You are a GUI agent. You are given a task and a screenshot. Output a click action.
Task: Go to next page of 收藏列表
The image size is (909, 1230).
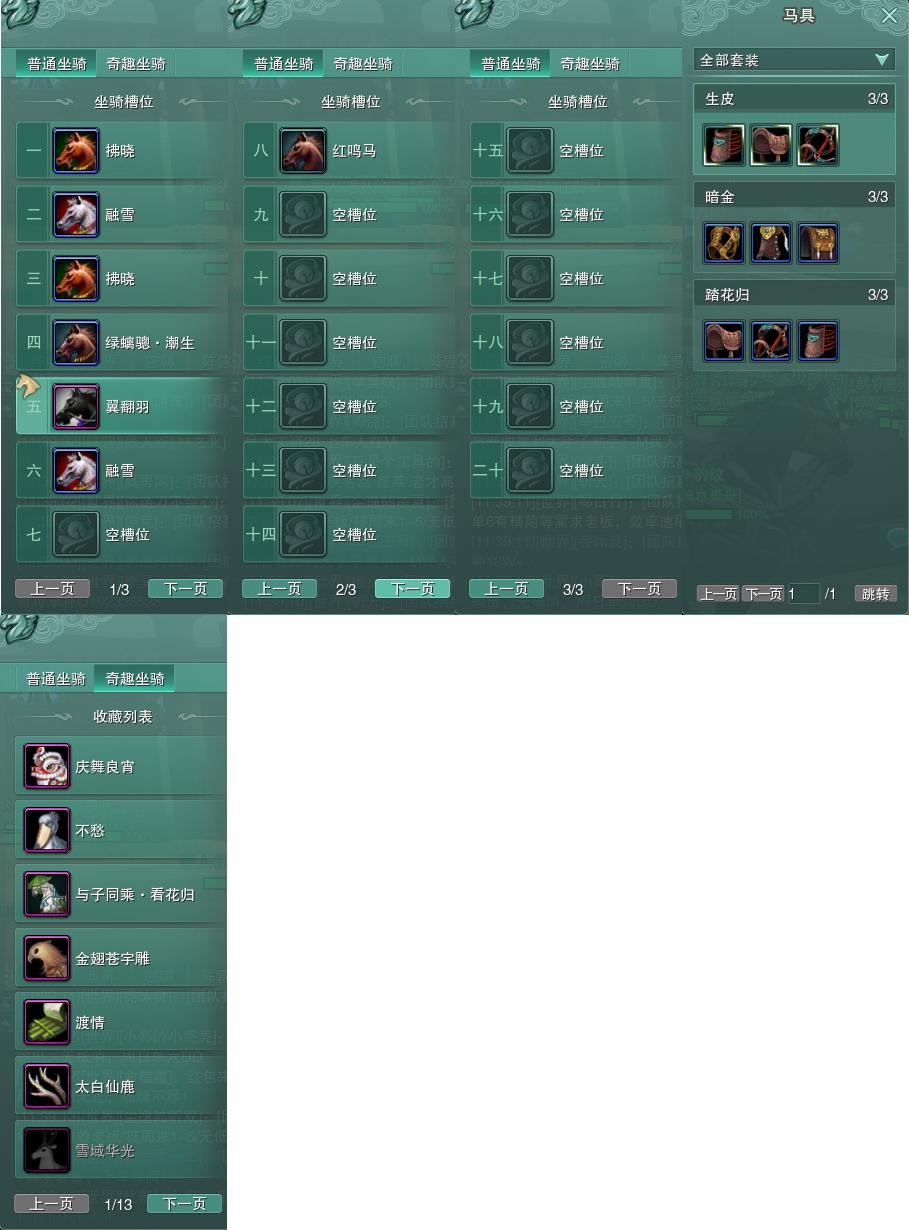coord(184,1204)
